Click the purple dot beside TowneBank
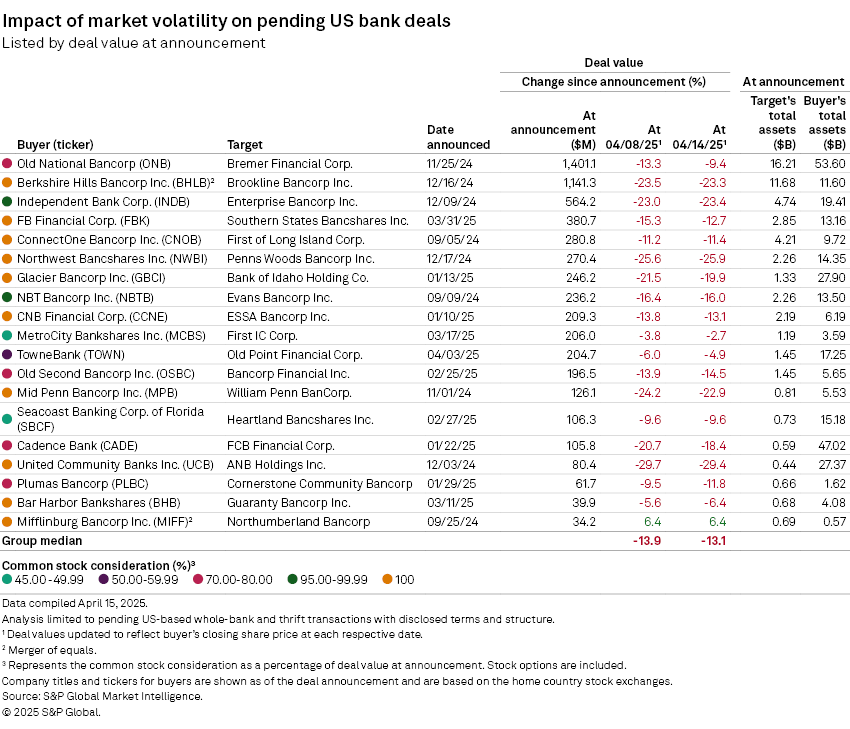This screenshot has width=850, height=729. (8, 355)
